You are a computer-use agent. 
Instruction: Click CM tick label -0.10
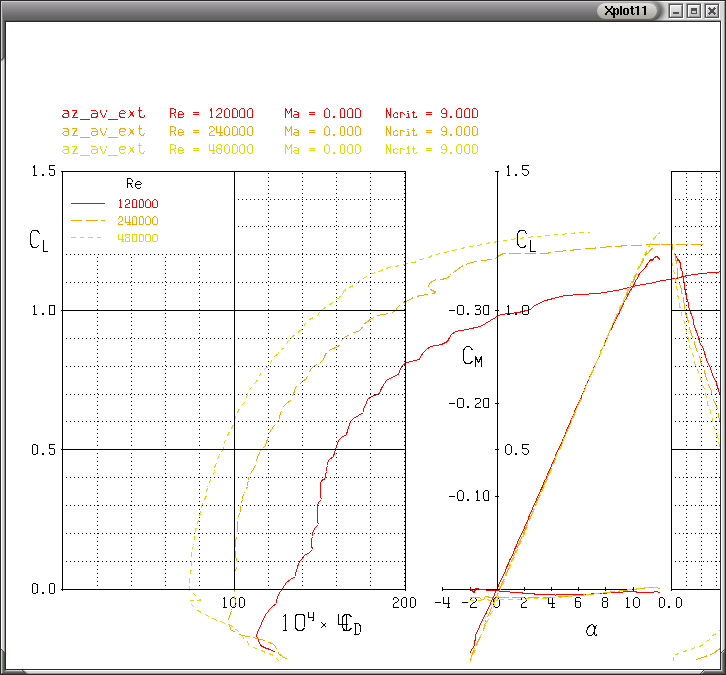pyautogui.click(x=469, y=496)
